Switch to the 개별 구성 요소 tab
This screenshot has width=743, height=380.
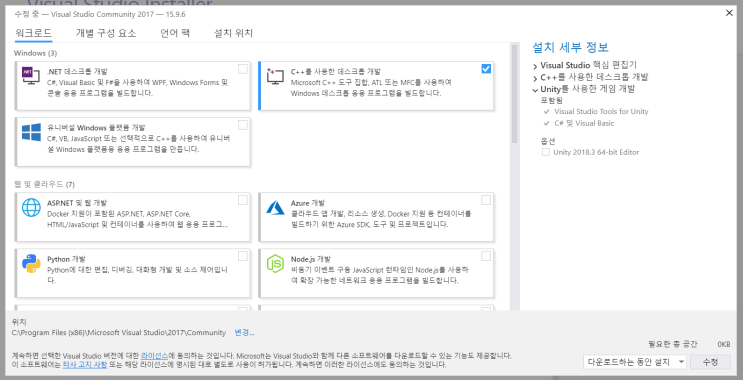106,33
